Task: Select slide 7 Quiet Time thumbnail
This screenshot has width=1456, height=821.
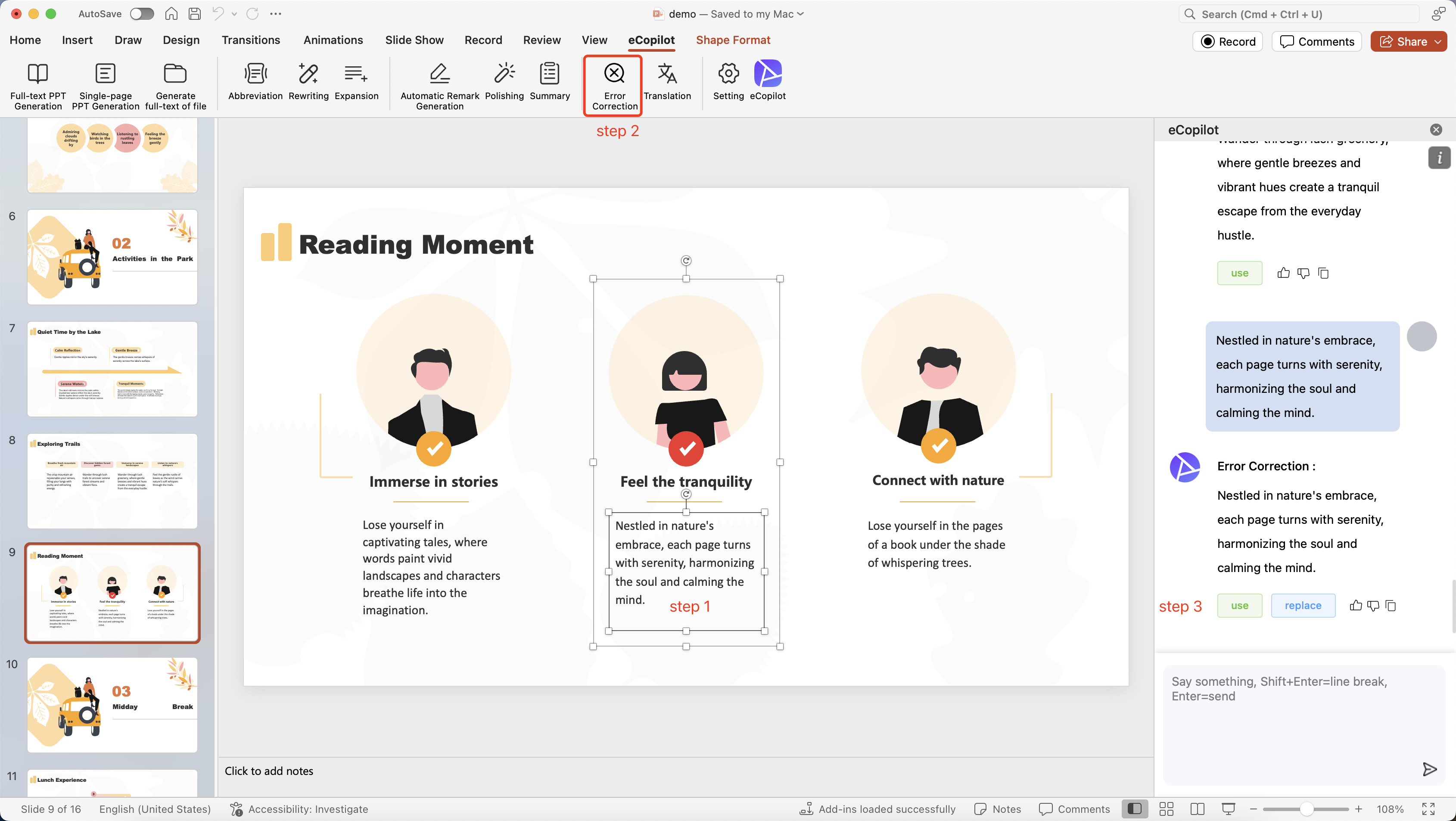Action: click(112, 369)
